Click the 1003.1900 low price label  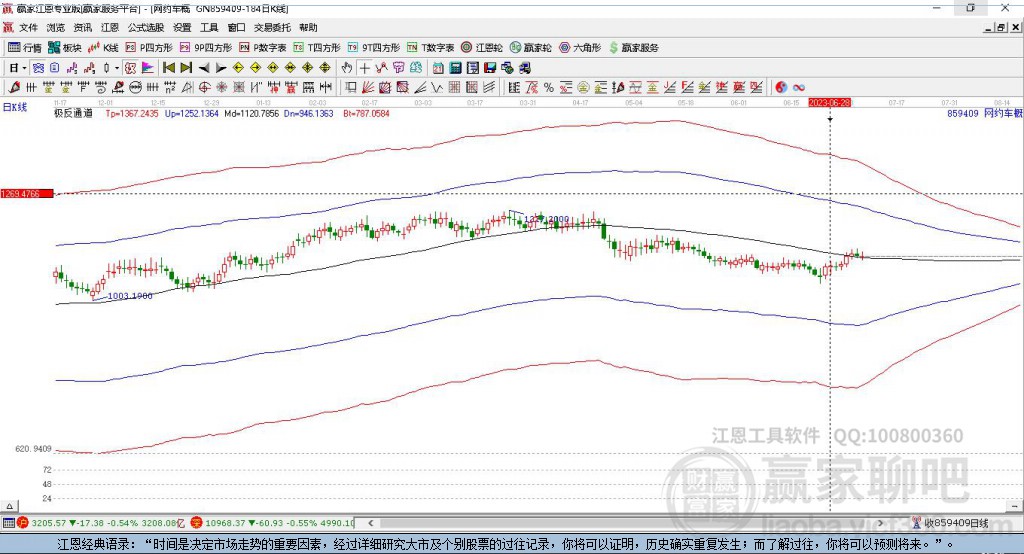(x=130, y=296)
